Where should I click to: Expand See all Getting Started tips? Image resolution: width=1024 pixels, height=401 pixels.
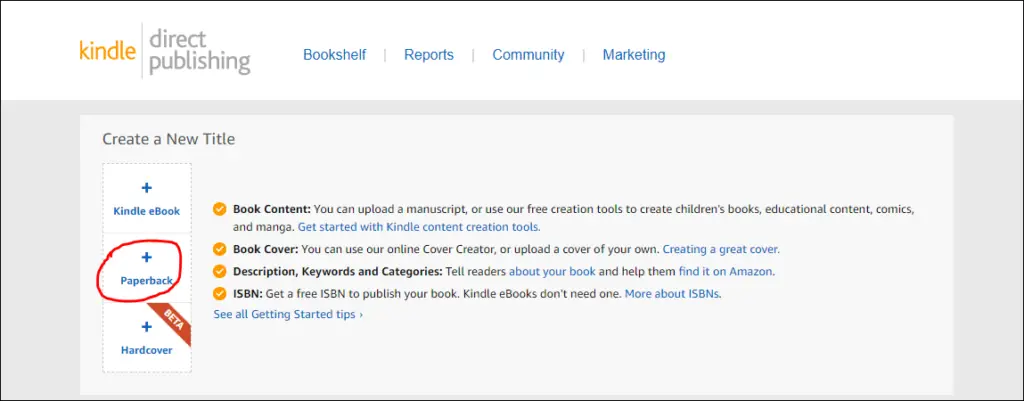click(288, 314)
